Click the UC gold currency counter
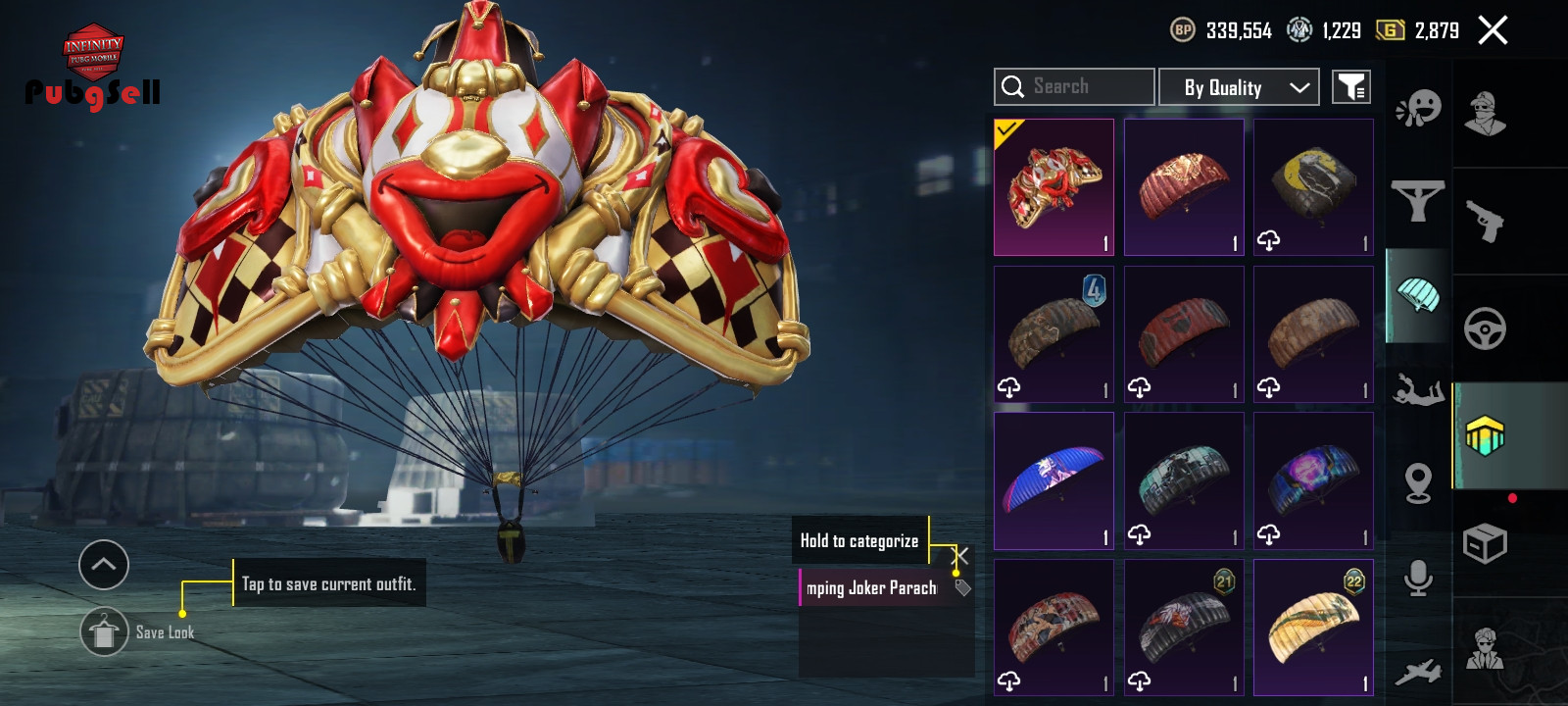 coord(1417,30)
